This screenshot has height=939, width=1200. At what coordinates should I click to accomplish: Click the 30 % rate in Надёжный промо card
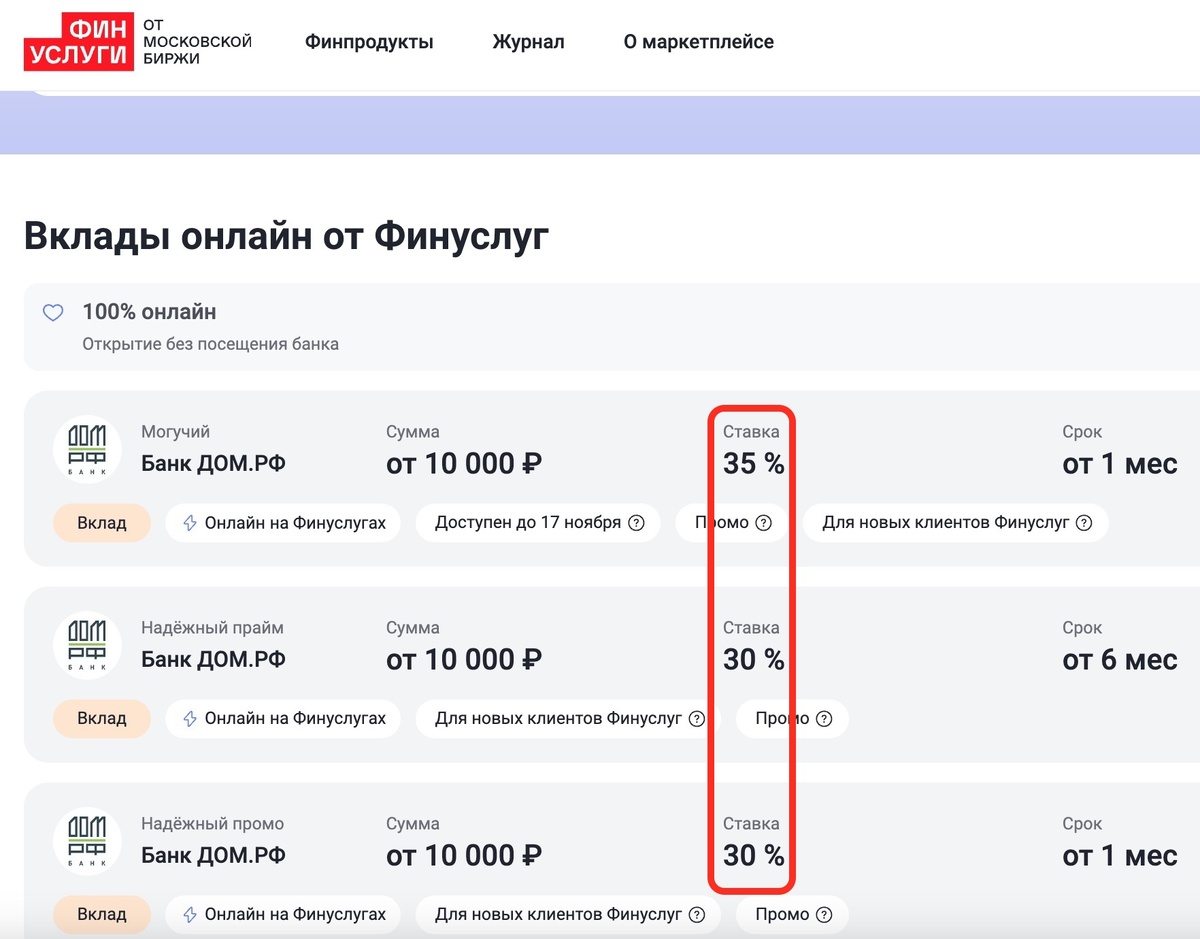point(754,855)
